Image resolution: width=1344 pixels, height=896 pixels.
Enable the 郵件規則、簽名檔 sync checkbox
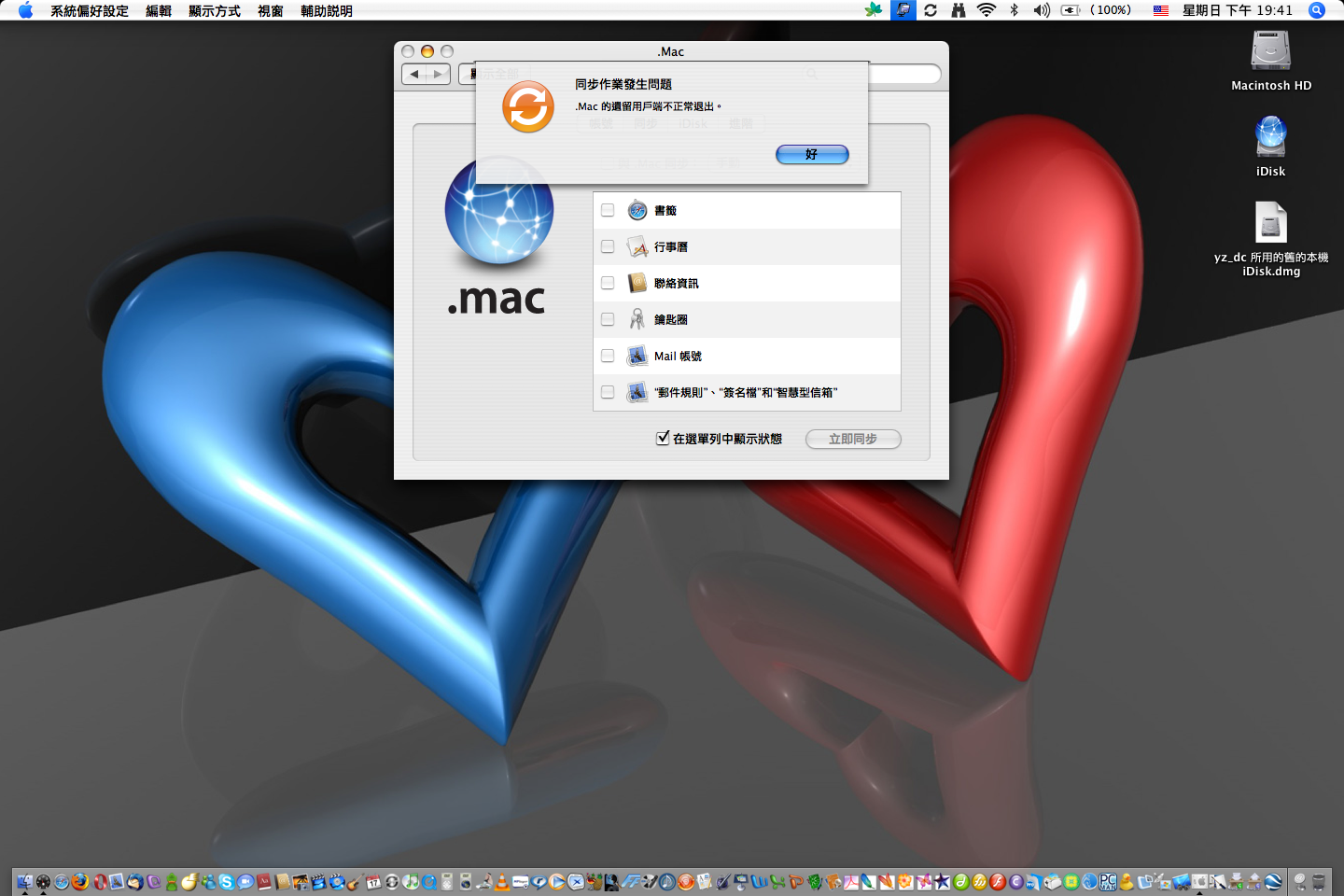click(x=608, y=392)
